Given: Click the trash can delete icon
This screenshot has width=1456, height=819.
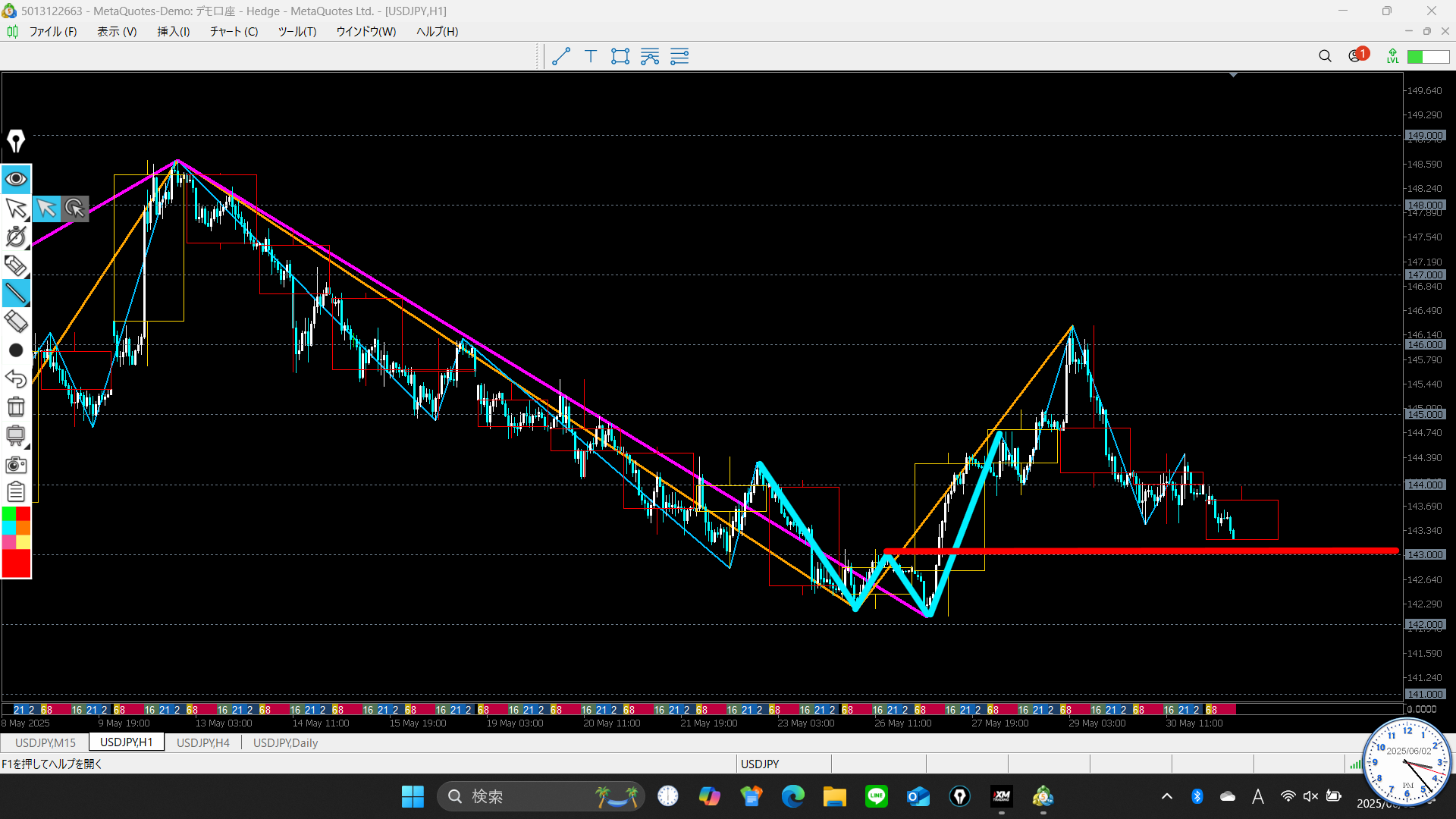Looking at the screenshot, I should click(x=16, y=407).
